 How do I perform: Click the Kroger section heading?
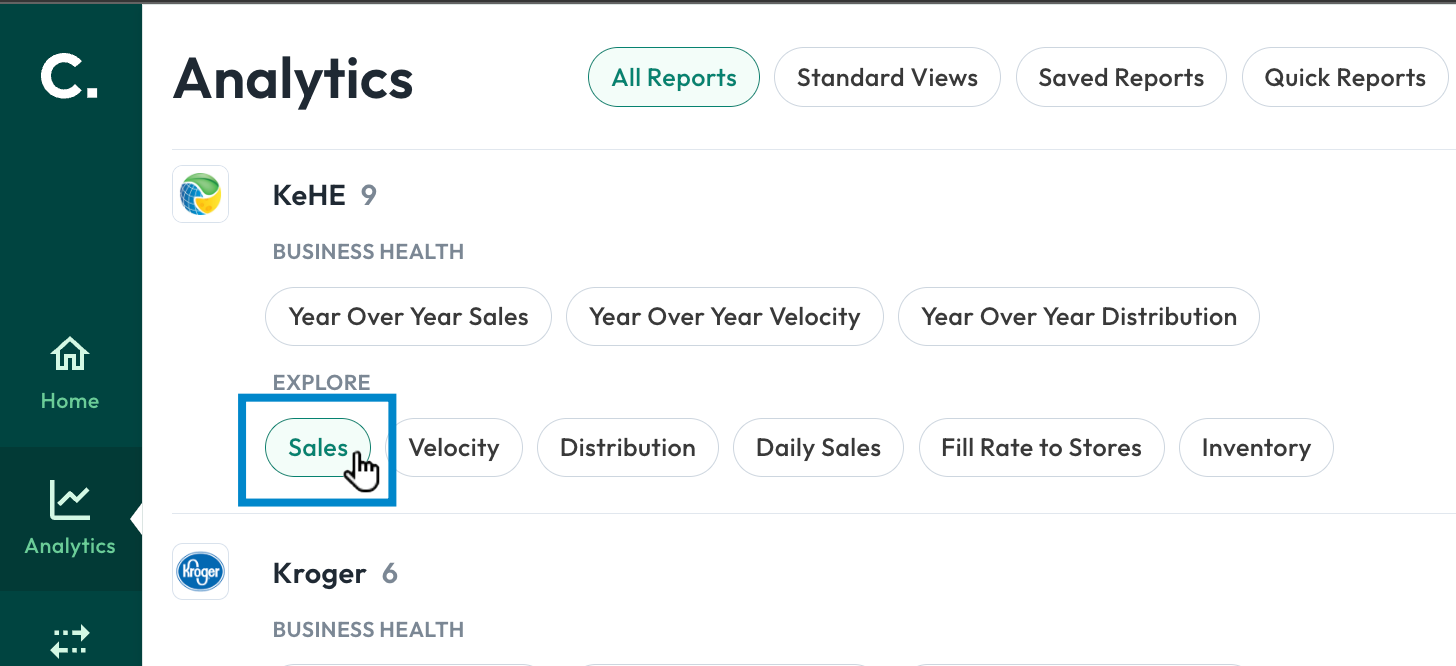(x=319, y=573)
